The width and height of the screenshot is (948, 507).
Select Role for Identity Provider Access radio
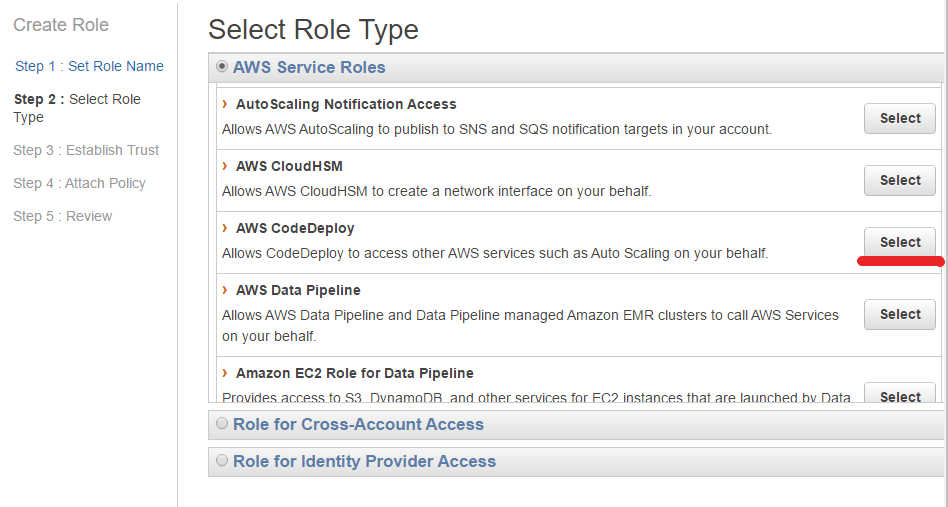coord(222,460)
